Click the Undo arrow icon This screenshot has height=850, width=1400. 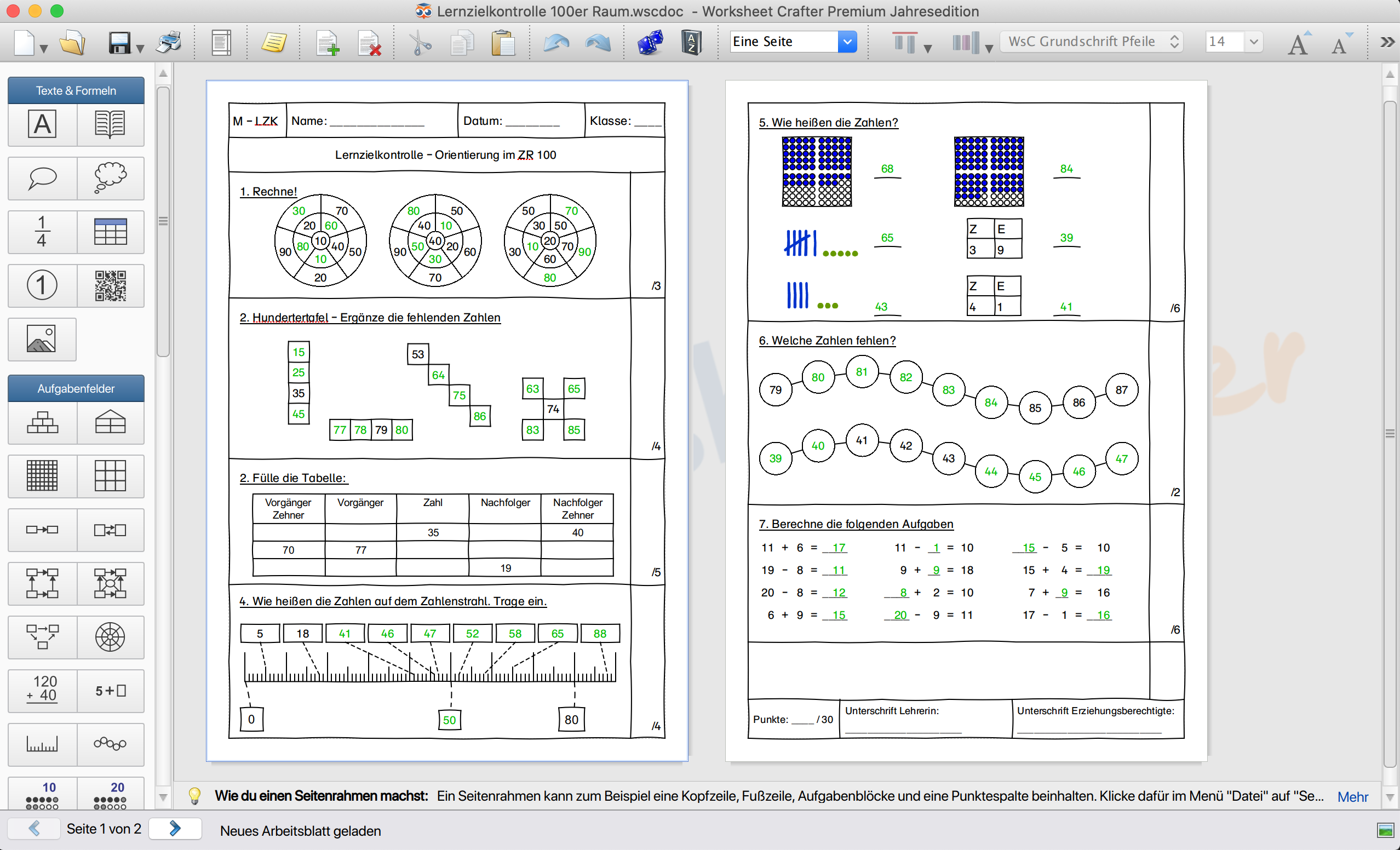point(556,43)
